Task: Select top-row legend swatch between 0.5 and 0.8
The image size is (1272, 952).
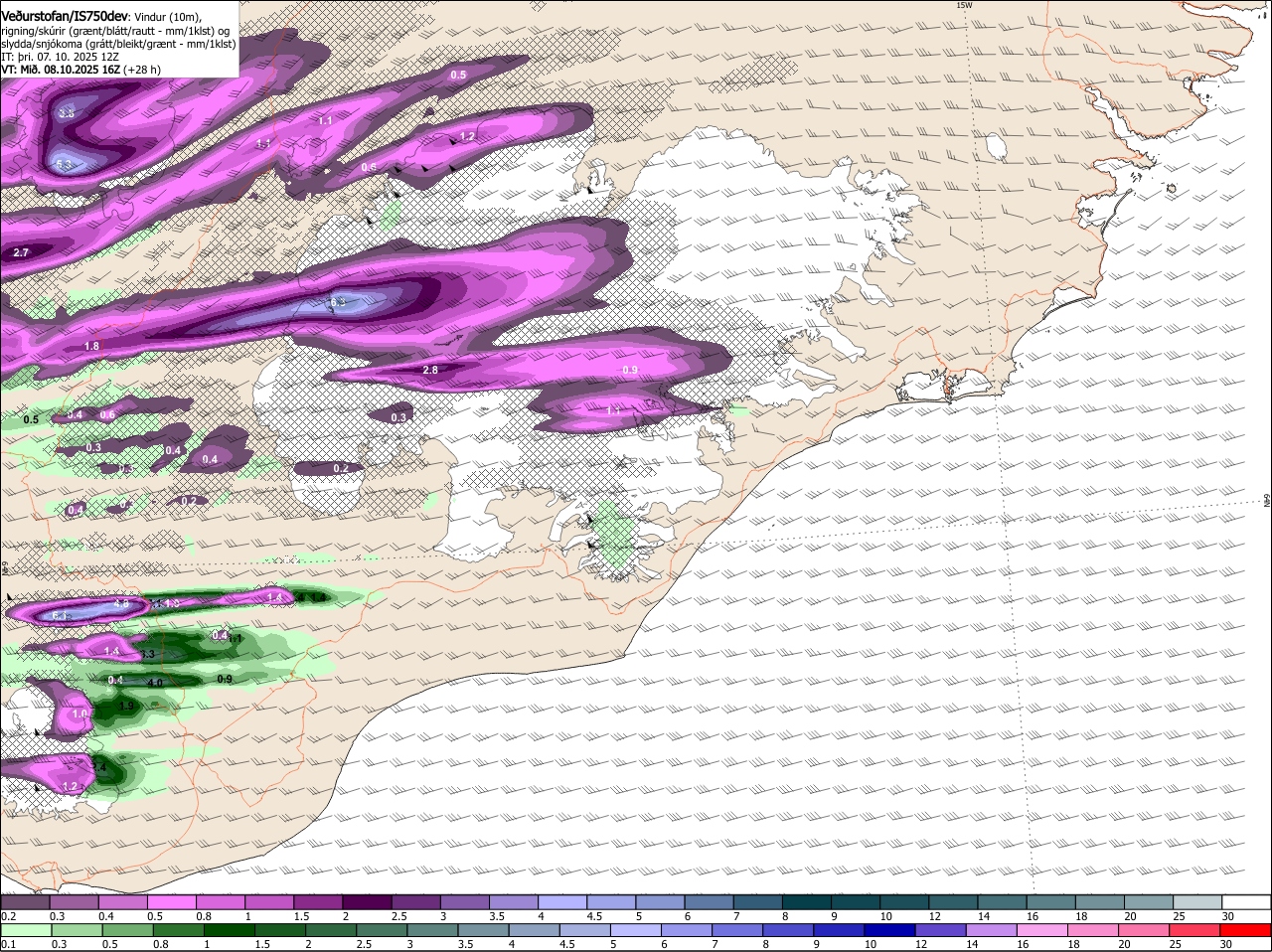Action: point(172,901)
